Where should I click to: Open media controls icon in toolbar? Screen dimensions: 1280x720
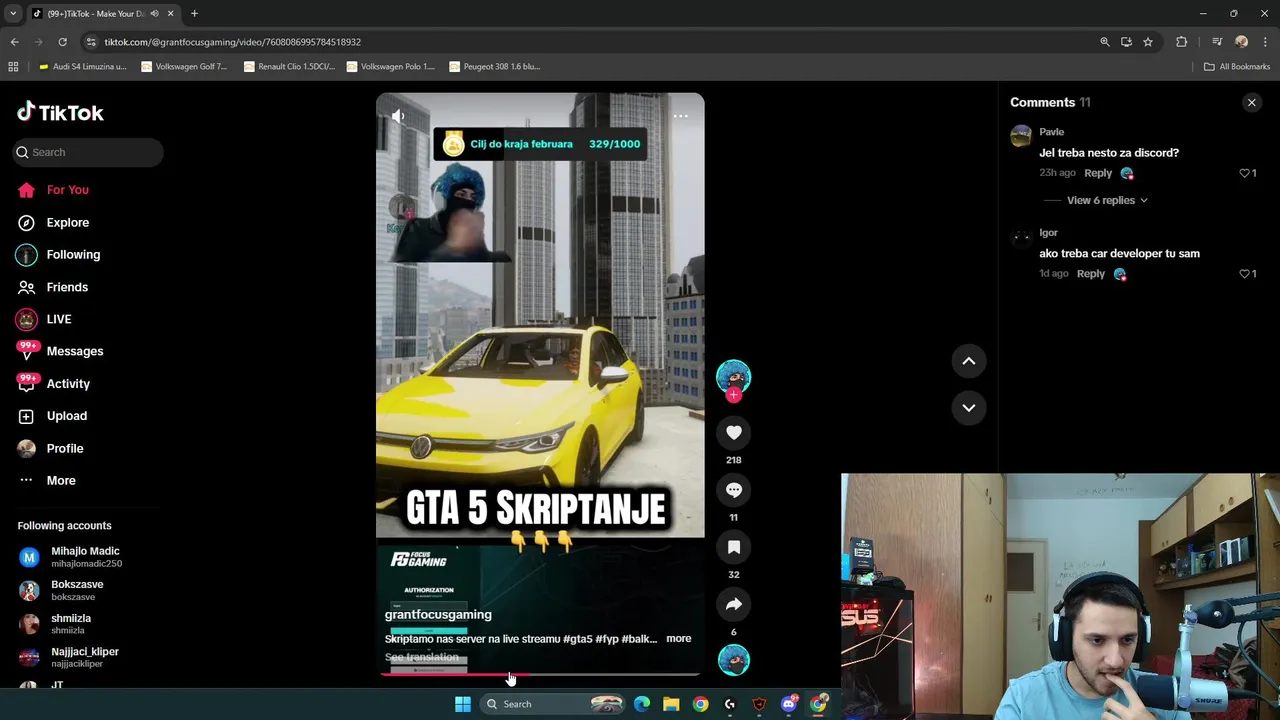1217,42
